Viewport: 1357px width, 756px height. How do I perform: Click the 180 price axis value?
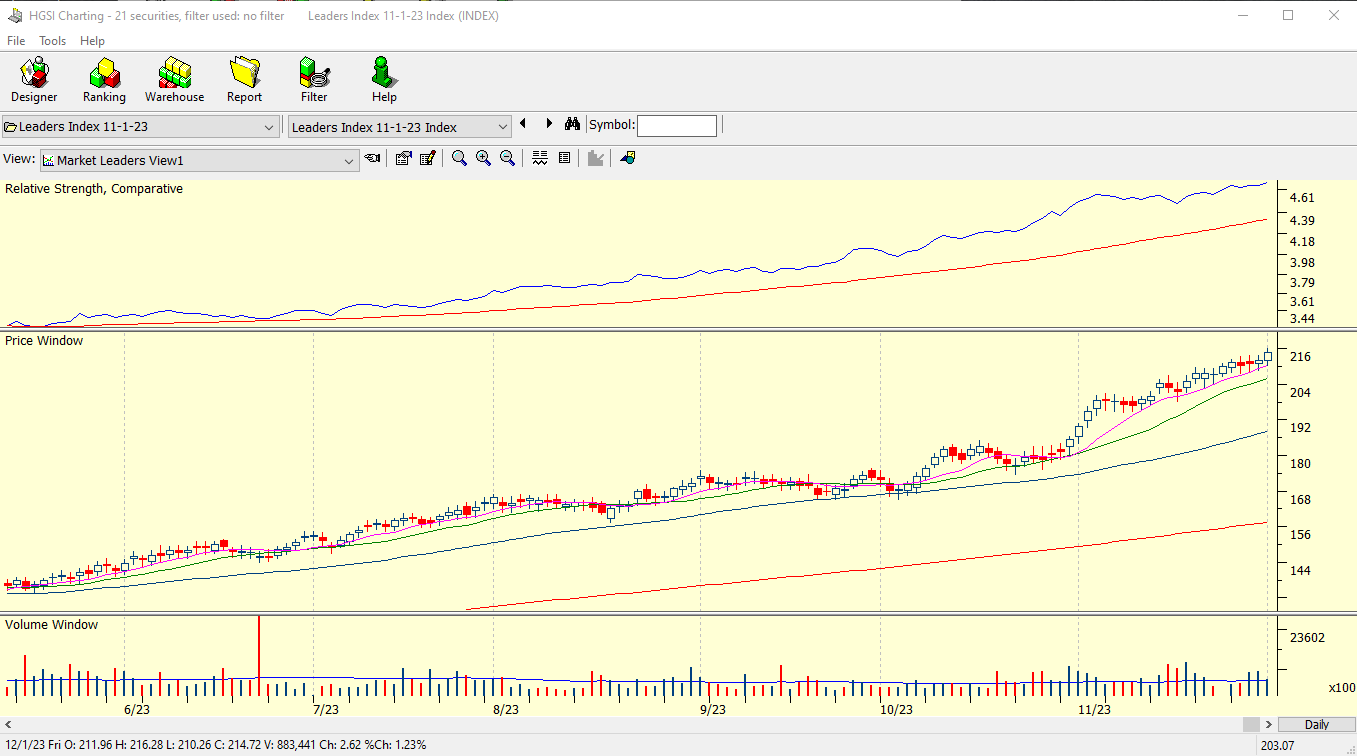(1300, 463)
